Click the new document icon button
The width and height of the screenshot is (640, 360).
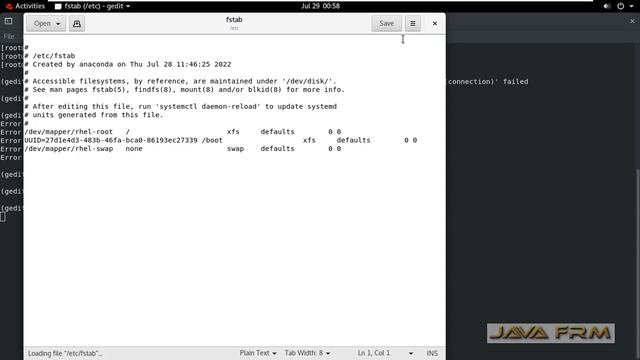[77, 24]
